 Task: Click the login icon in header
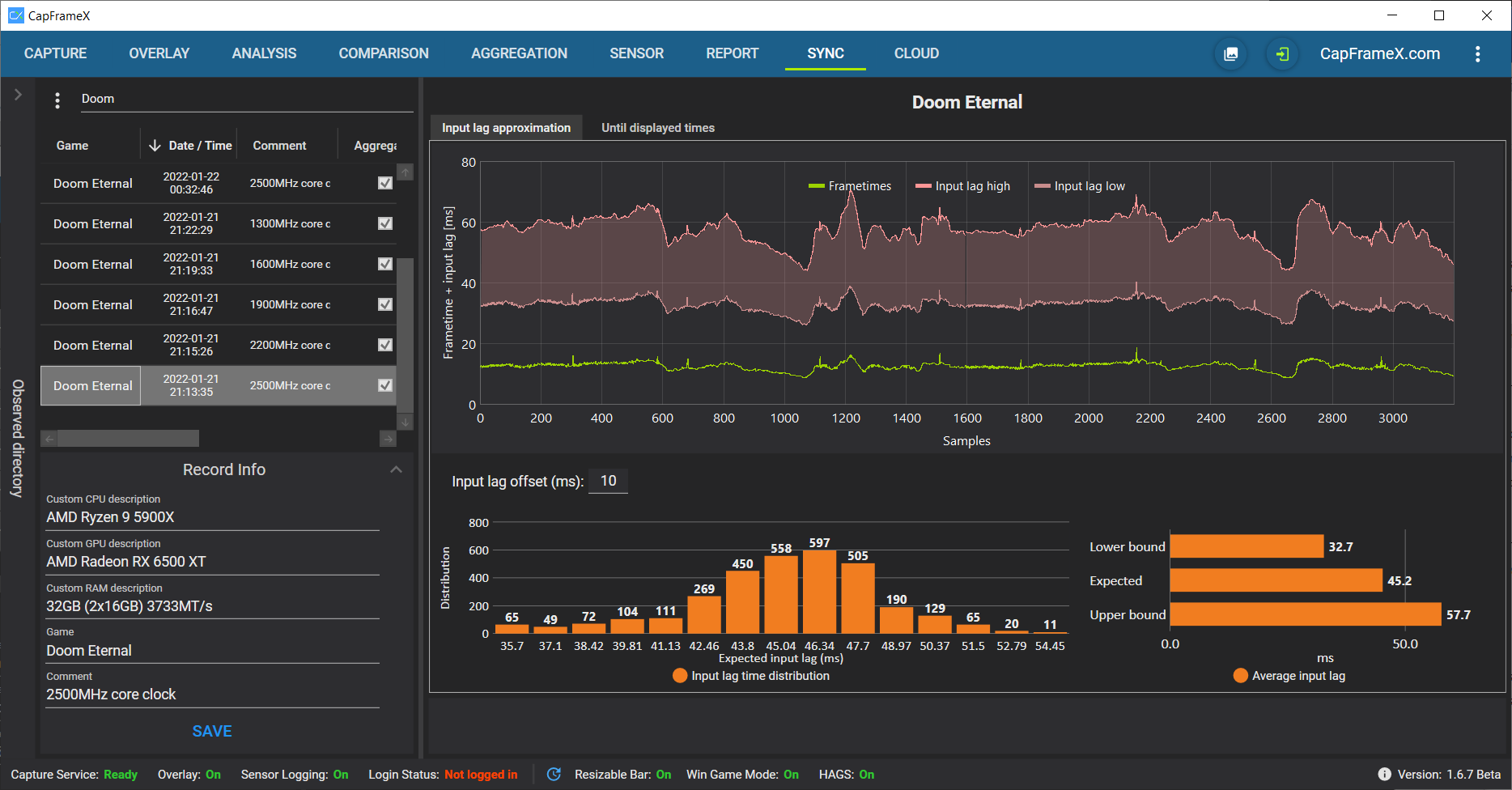[1282, 54]
